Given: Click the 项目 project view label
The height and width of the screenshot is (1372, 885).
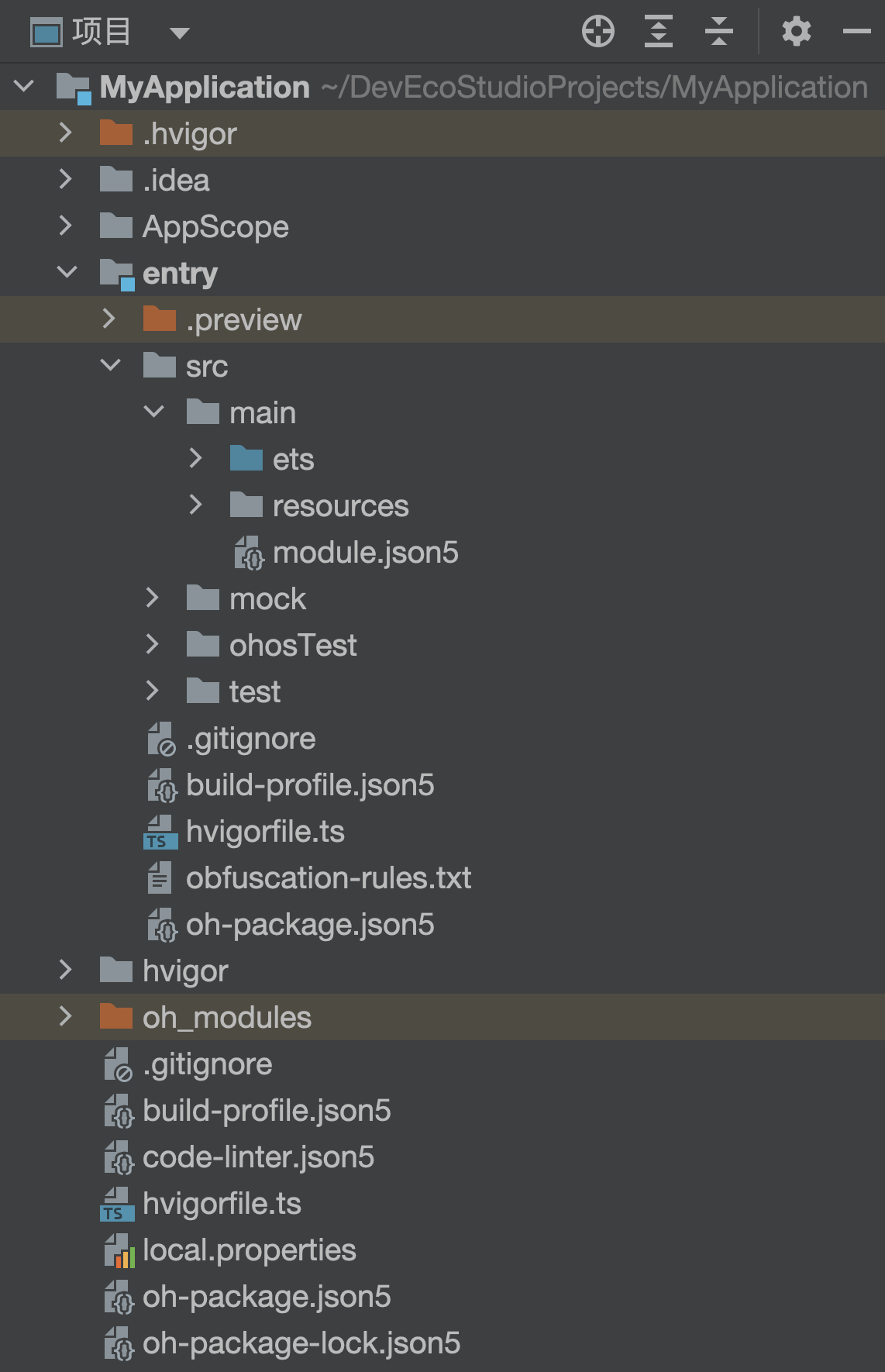Looking at the screenshot, I should [x=102, y=32].
